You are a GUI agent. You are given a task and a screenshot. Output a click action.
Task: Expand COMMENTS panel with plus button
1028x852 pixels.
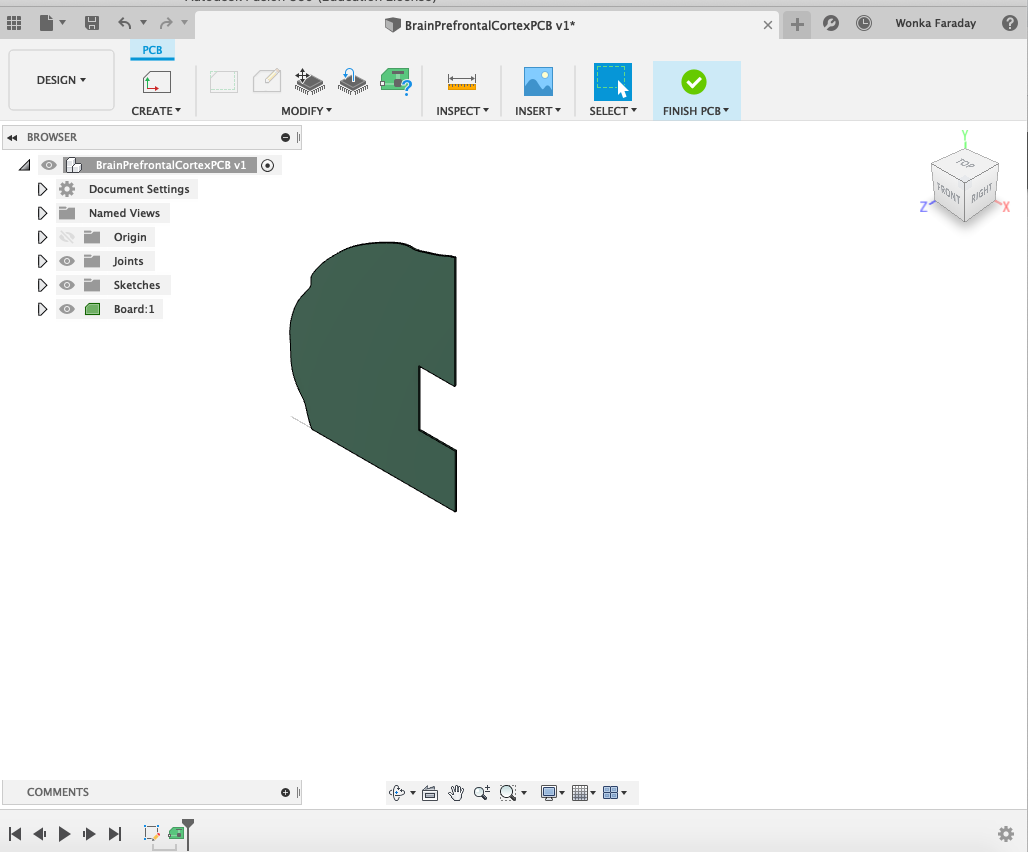tap(285, 792)
